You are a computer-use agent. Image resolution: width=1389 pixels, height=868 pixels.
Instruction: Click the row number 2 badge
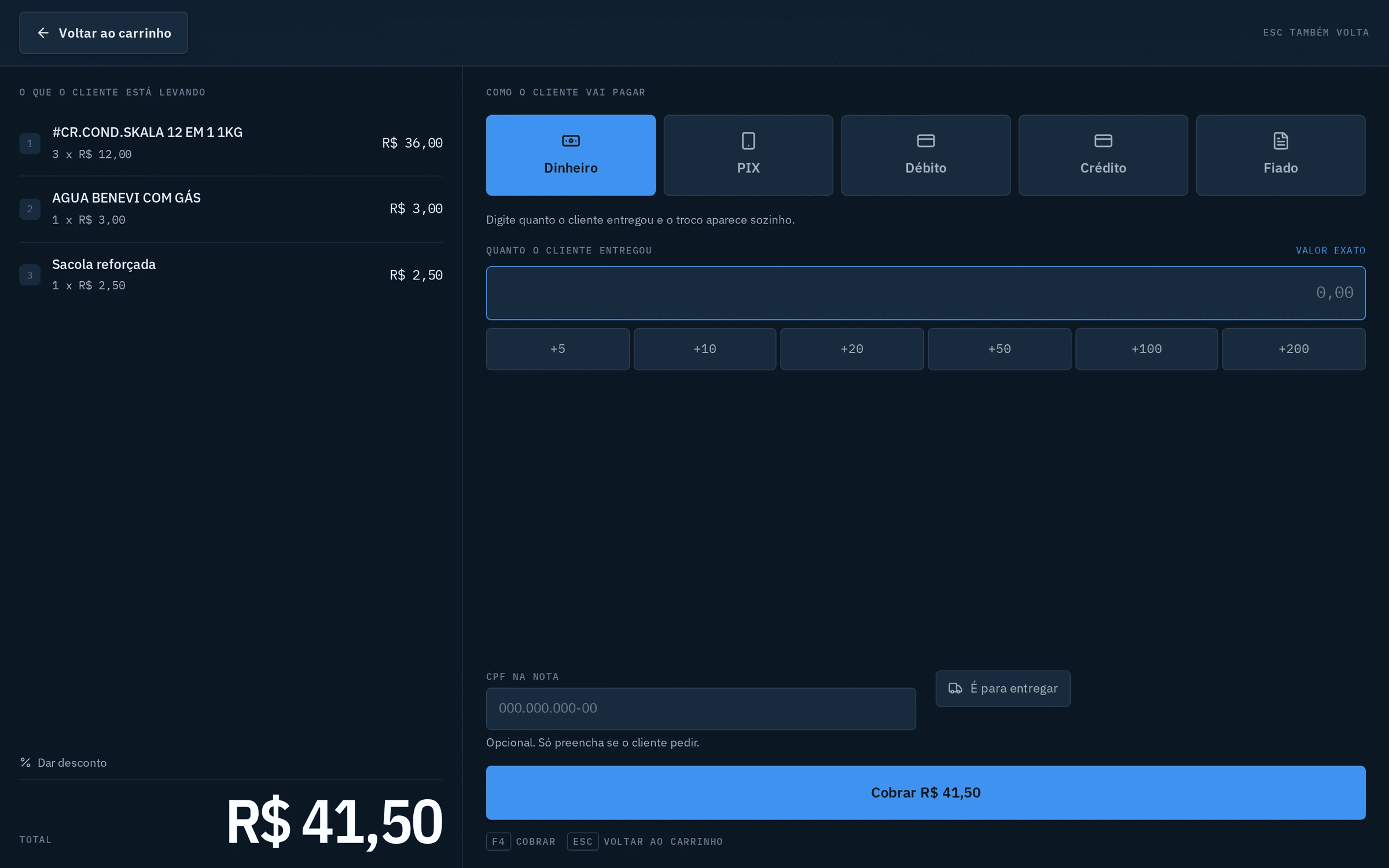click(30, 209)
